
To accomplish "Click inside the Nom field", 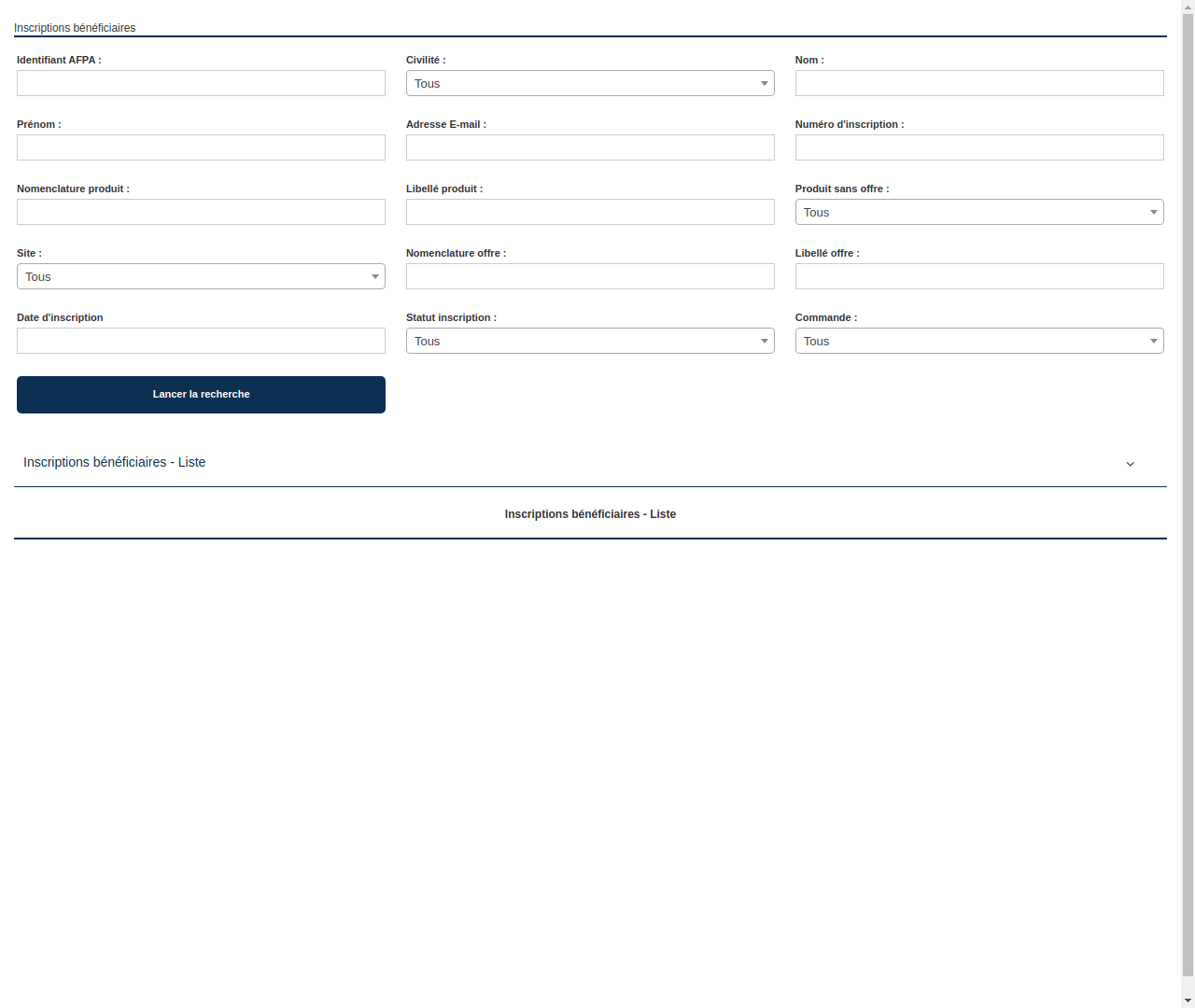I will [979, 83].
